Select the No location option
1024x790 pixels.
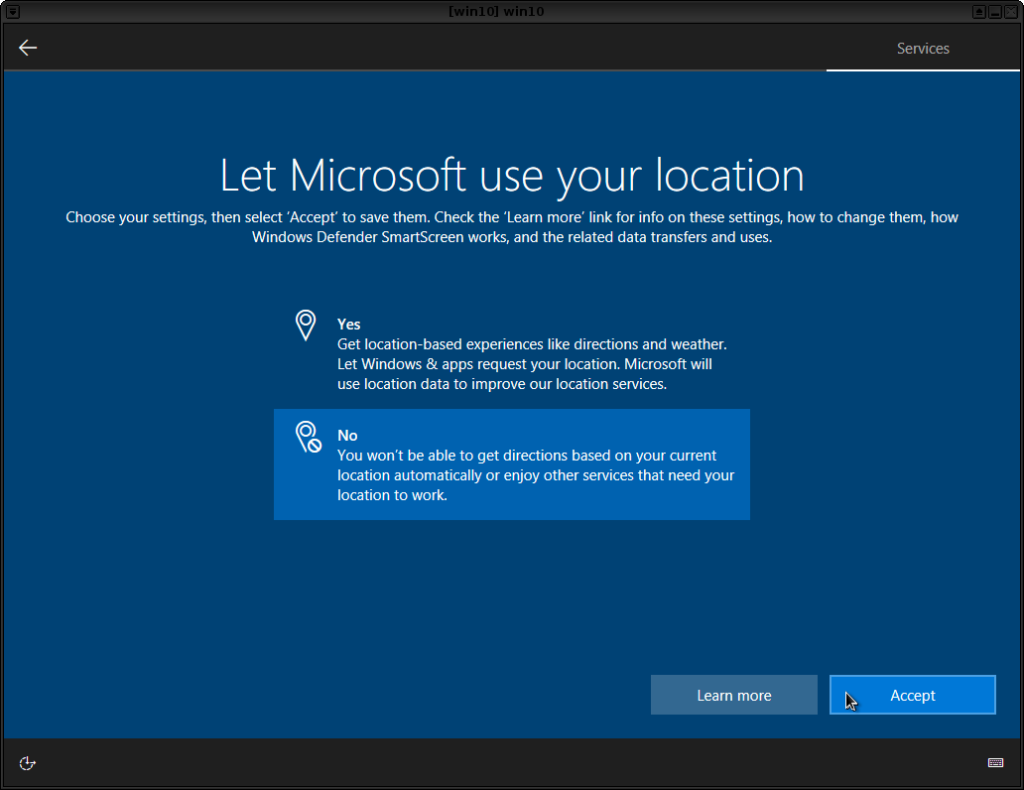[x=512, y=464]
